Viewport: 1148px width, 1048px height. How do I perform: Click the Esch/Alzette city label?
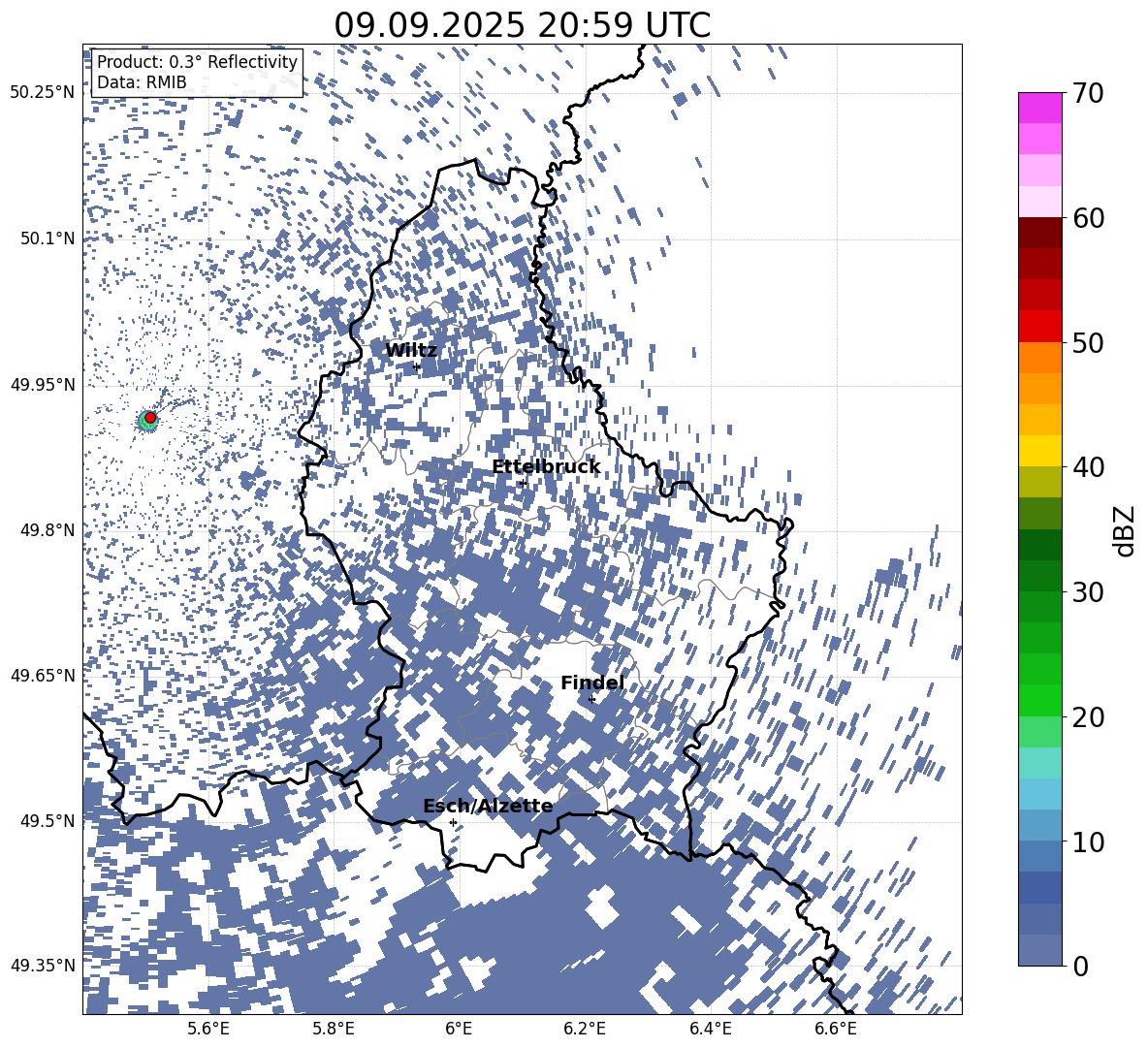pyautogui.click(x=488, y=807)
